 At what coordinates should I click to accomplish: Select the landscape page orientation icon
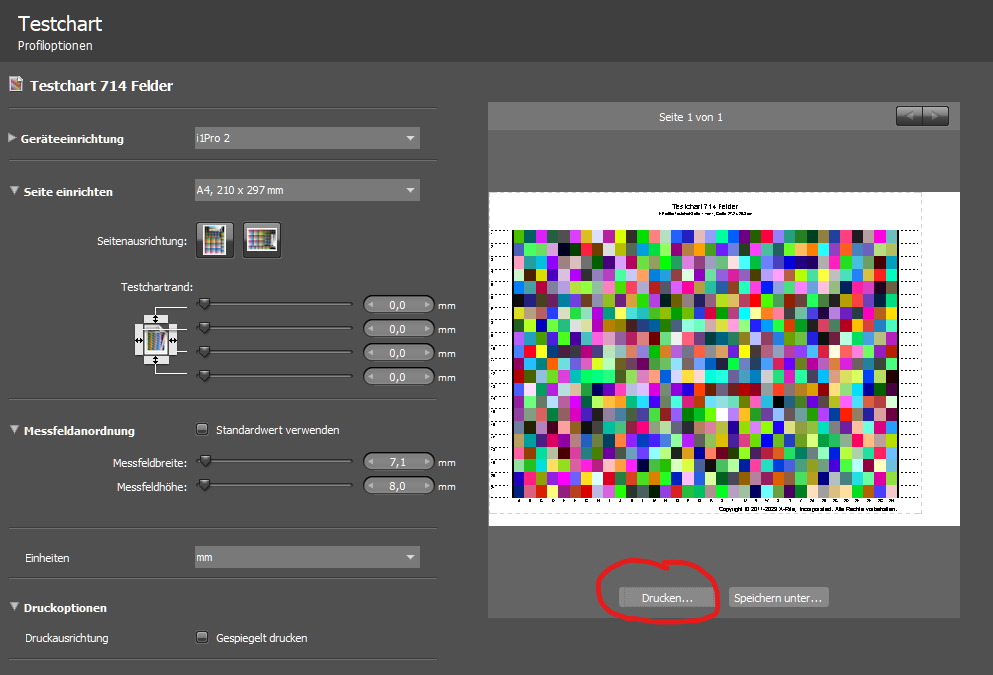[261, 240]
